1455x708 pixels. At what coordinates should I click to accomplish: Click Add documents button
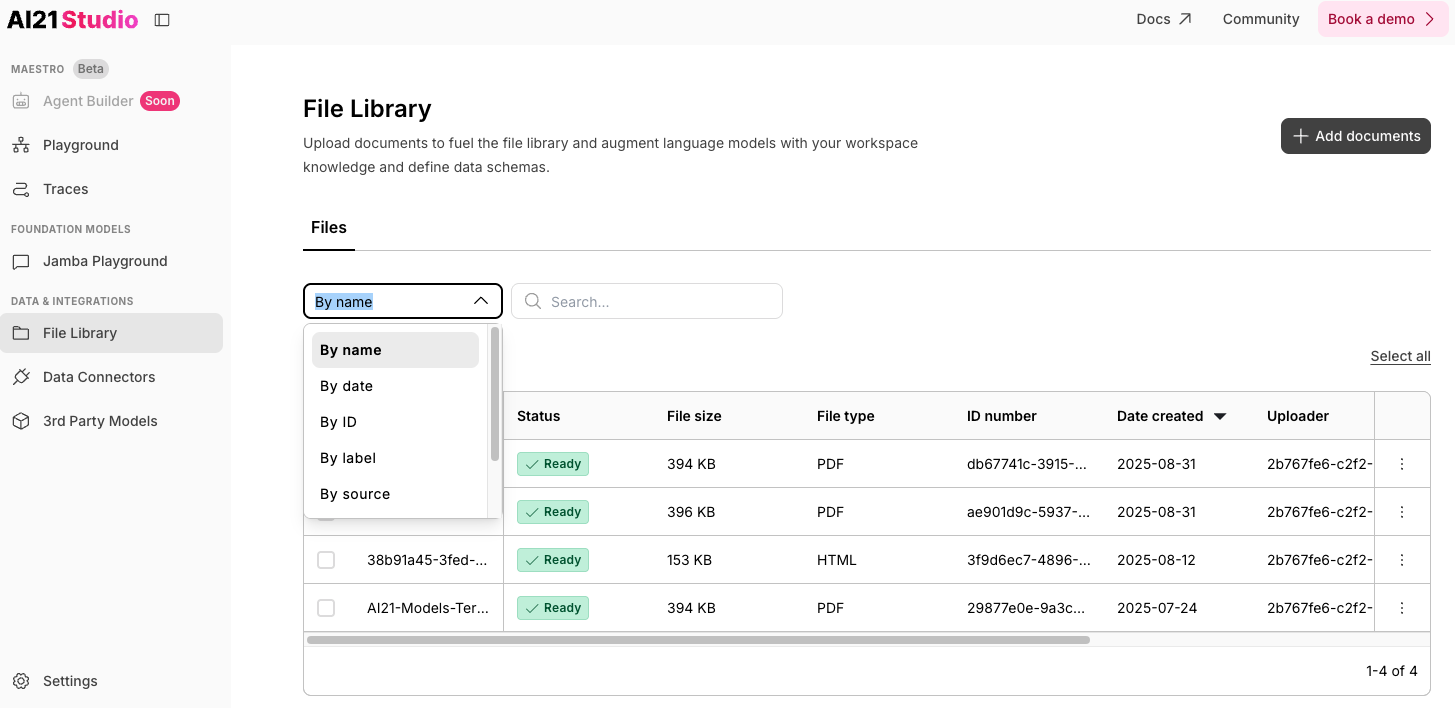click(x=1355, y=136)
